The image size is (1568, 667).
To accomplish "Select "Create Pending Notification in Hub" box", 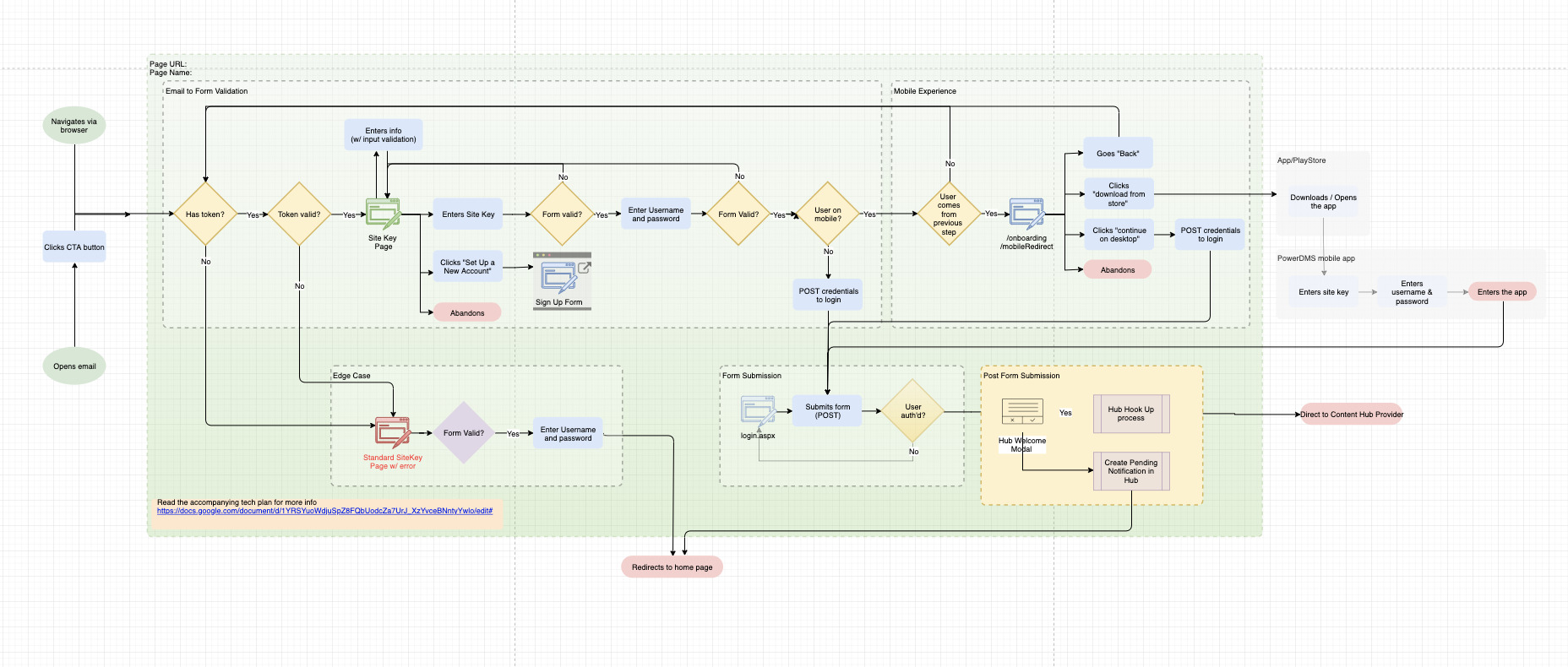I will (x=1131, y=471).
